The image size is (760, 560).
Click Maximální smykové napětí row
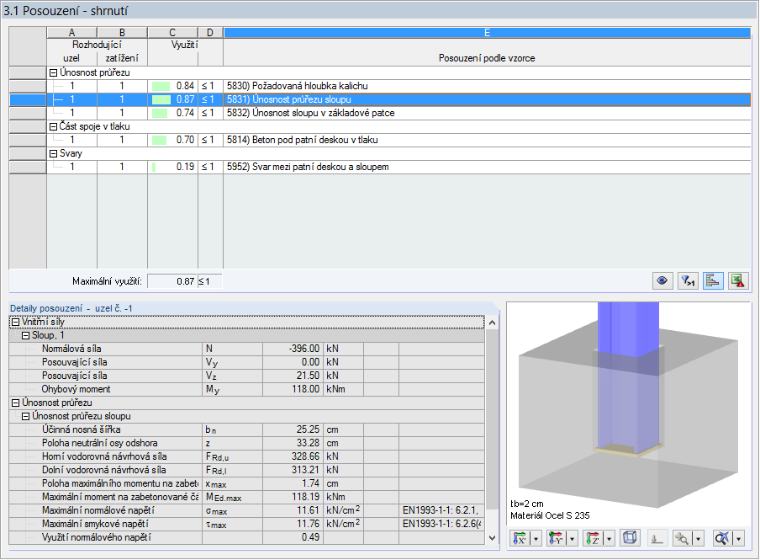coord(246,524)
